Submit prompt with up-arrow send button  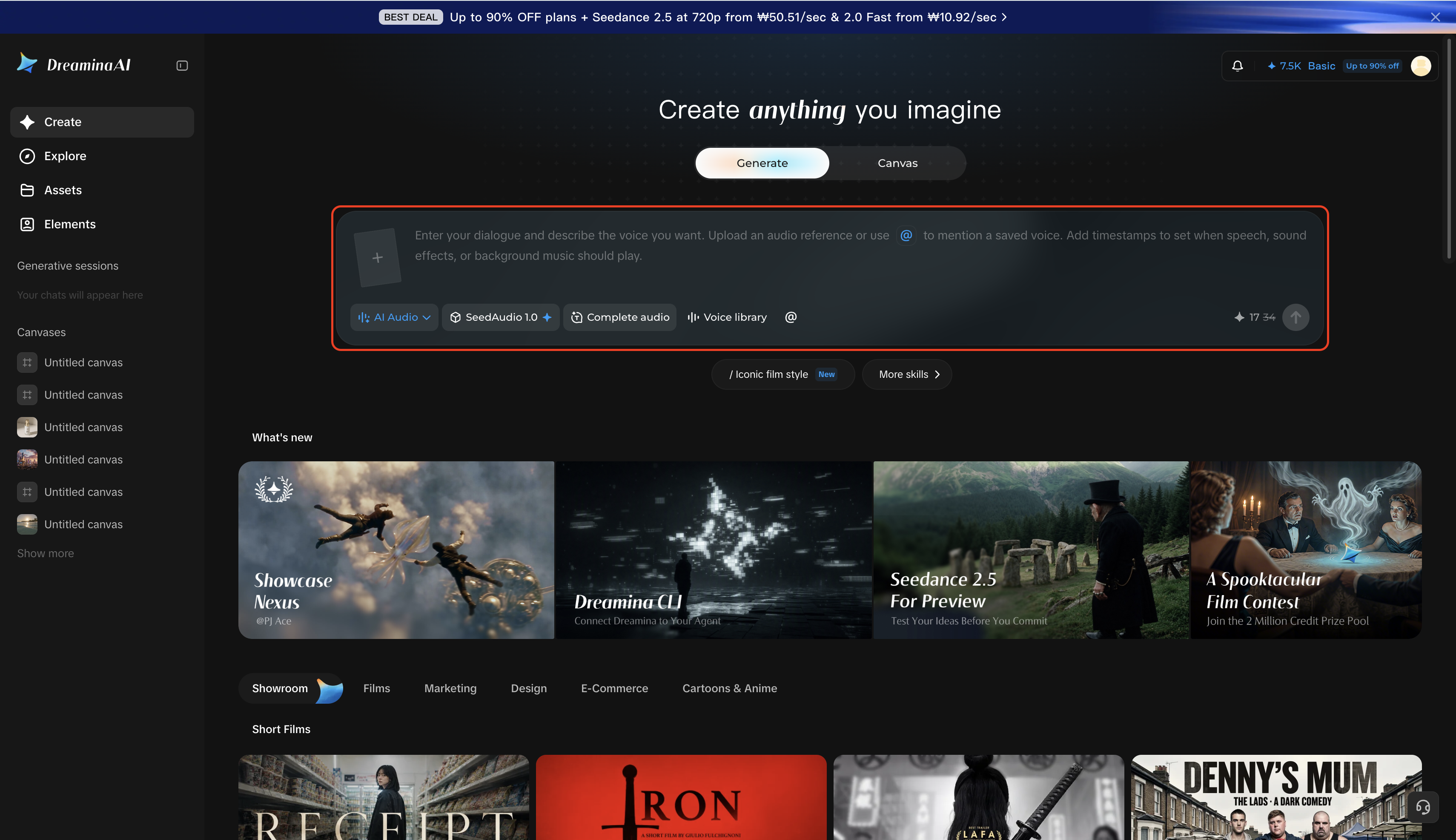[x=1295, y=317]
